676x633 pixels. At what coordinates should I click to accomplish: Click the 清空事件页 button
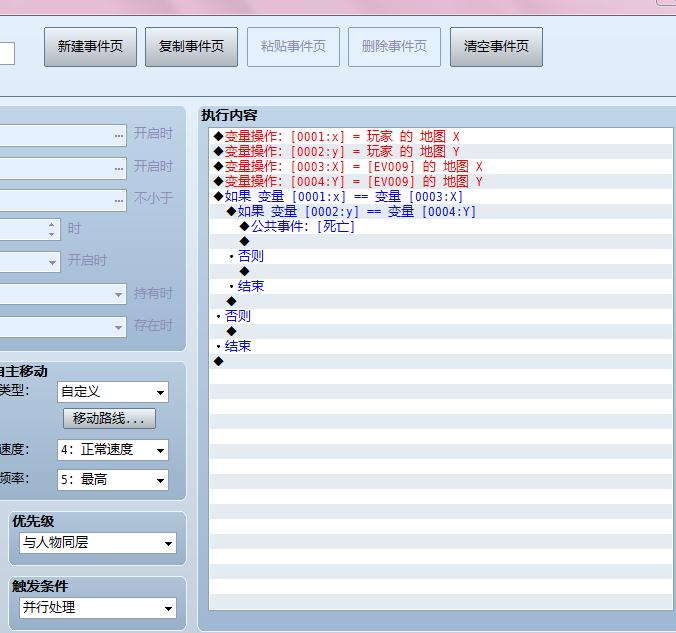pyautogui.click(x=496, y=47)
